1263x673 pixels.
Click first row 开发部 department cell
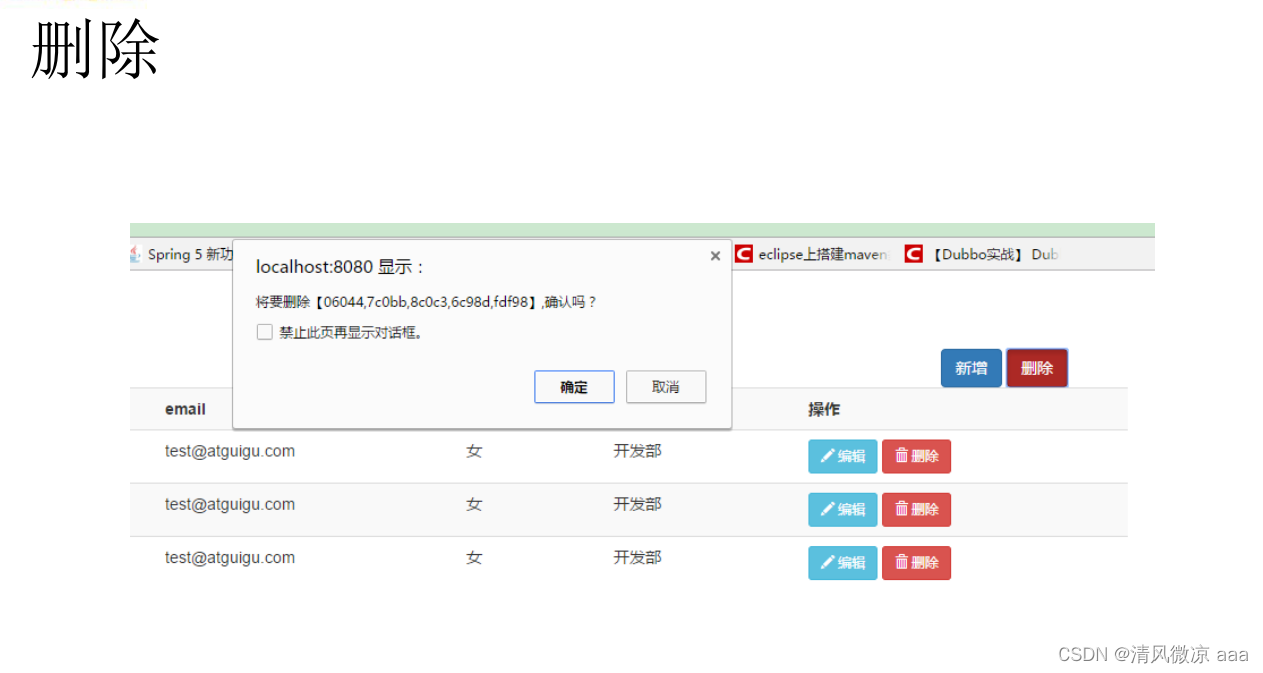pos(637,451)
